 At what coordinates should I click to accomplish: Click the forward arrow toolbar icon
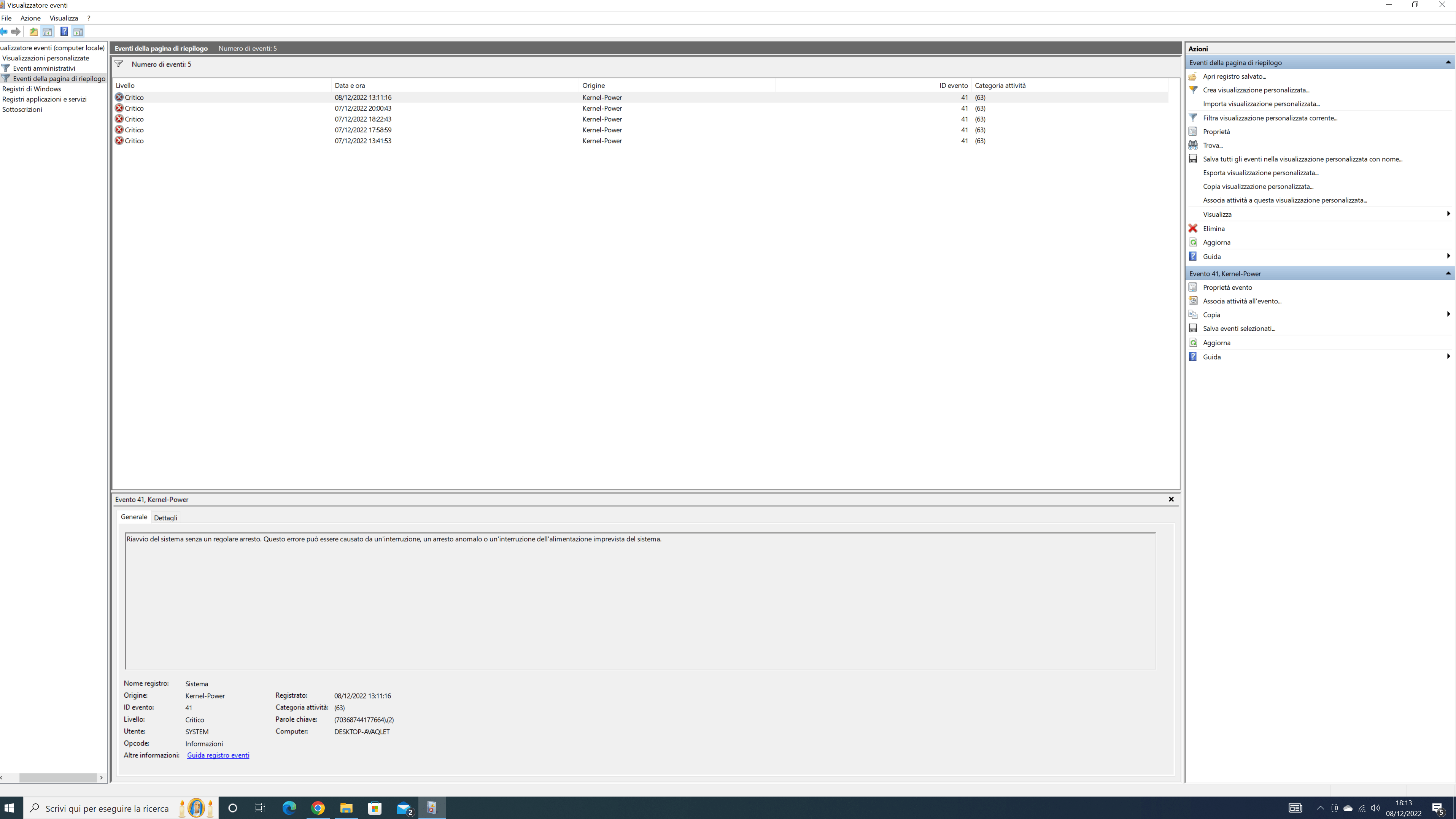[16, 32]
